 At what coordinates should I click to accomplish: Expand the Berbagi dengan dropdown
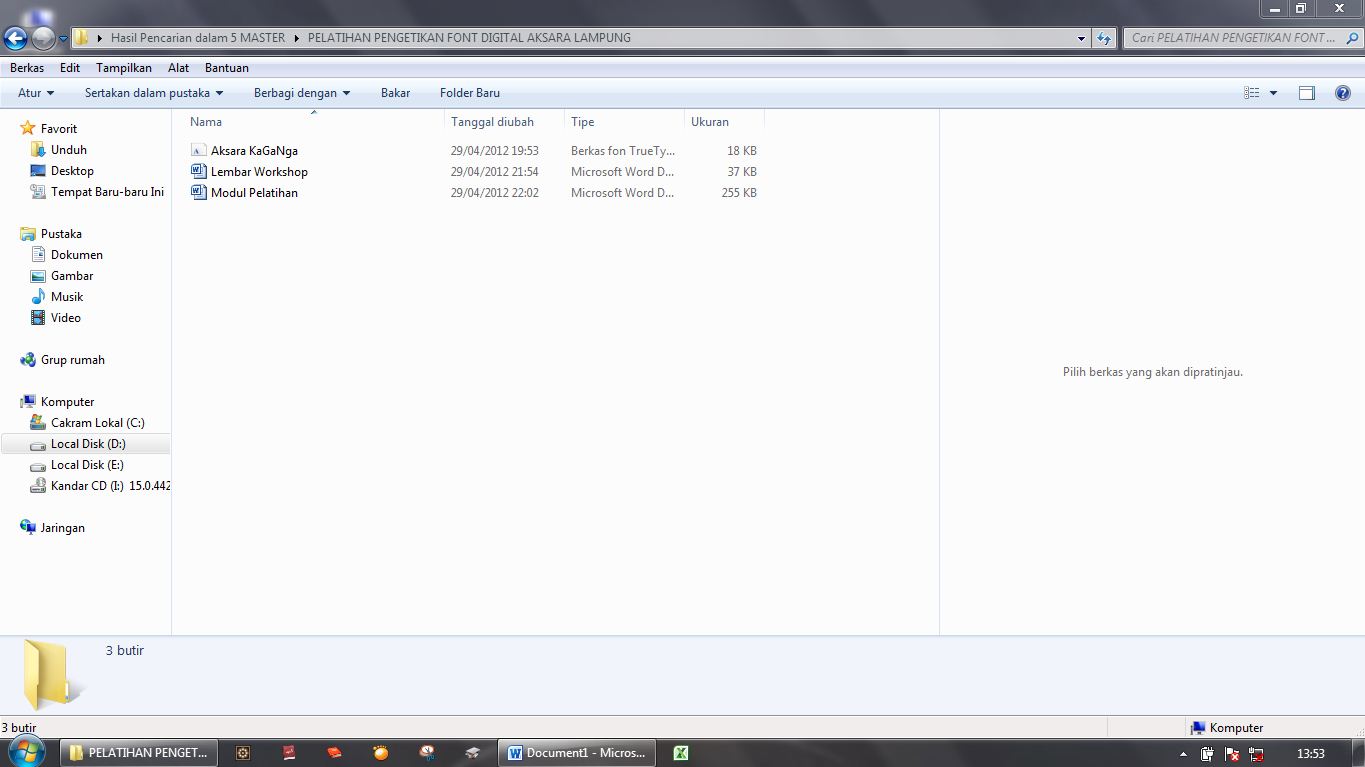[x=301, y=92]
